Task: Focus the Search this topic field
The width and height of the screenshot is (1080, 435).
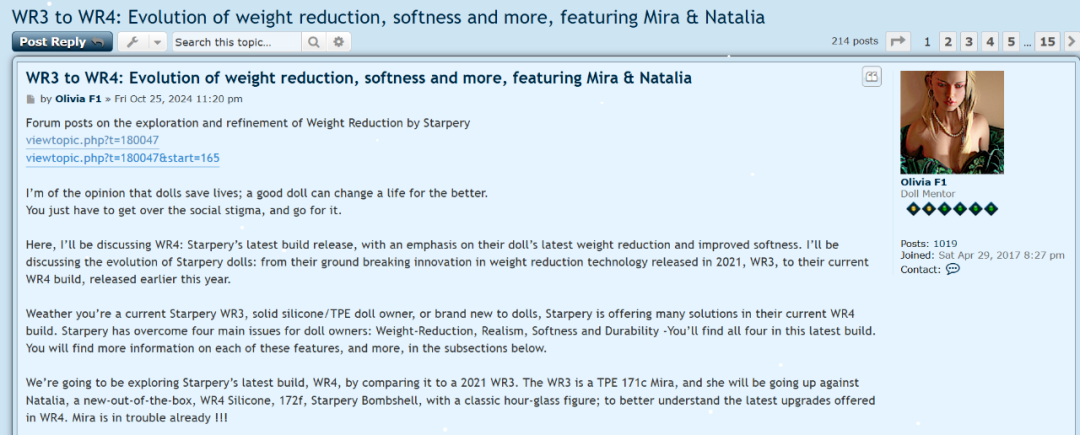Action: point(236,42)
